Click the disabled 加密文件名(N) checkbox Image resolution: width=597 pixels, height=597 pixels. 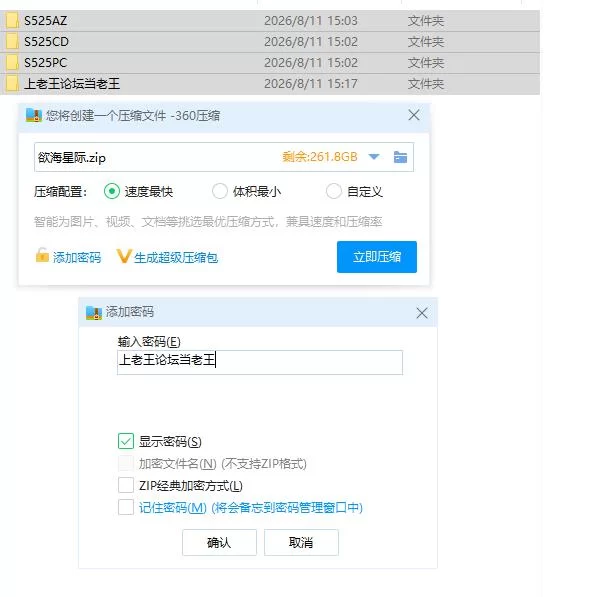click(x=126, y=463)
